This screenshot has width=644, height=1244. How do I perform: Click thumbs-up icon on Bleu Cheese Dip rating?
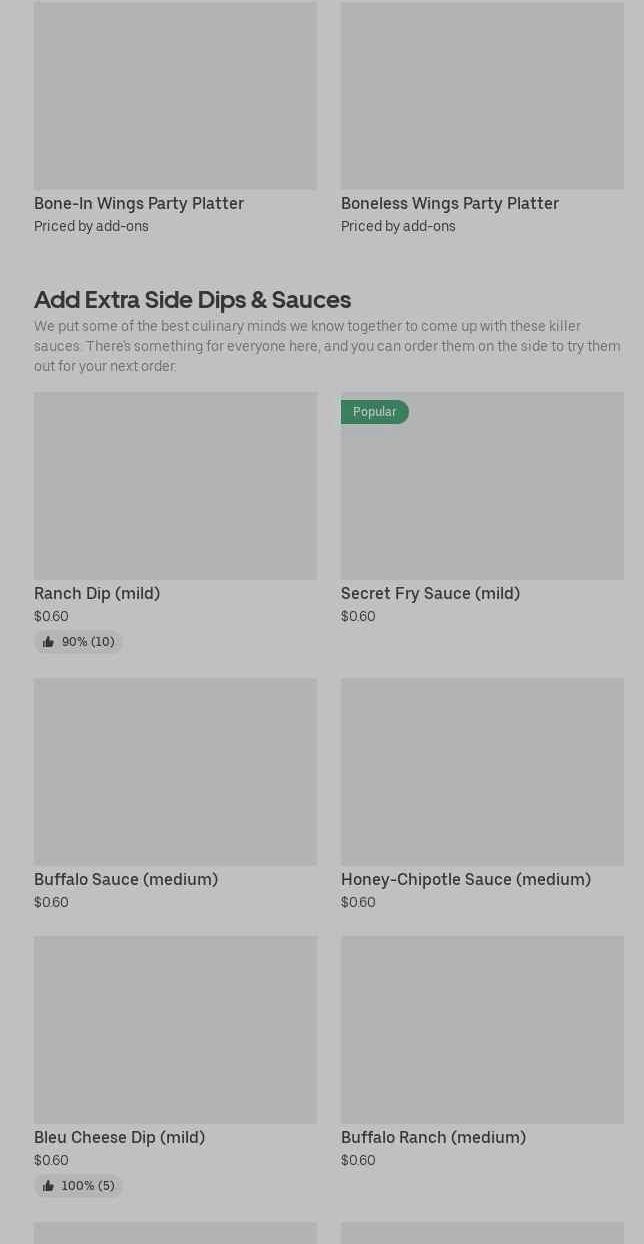pos(48,1186)
